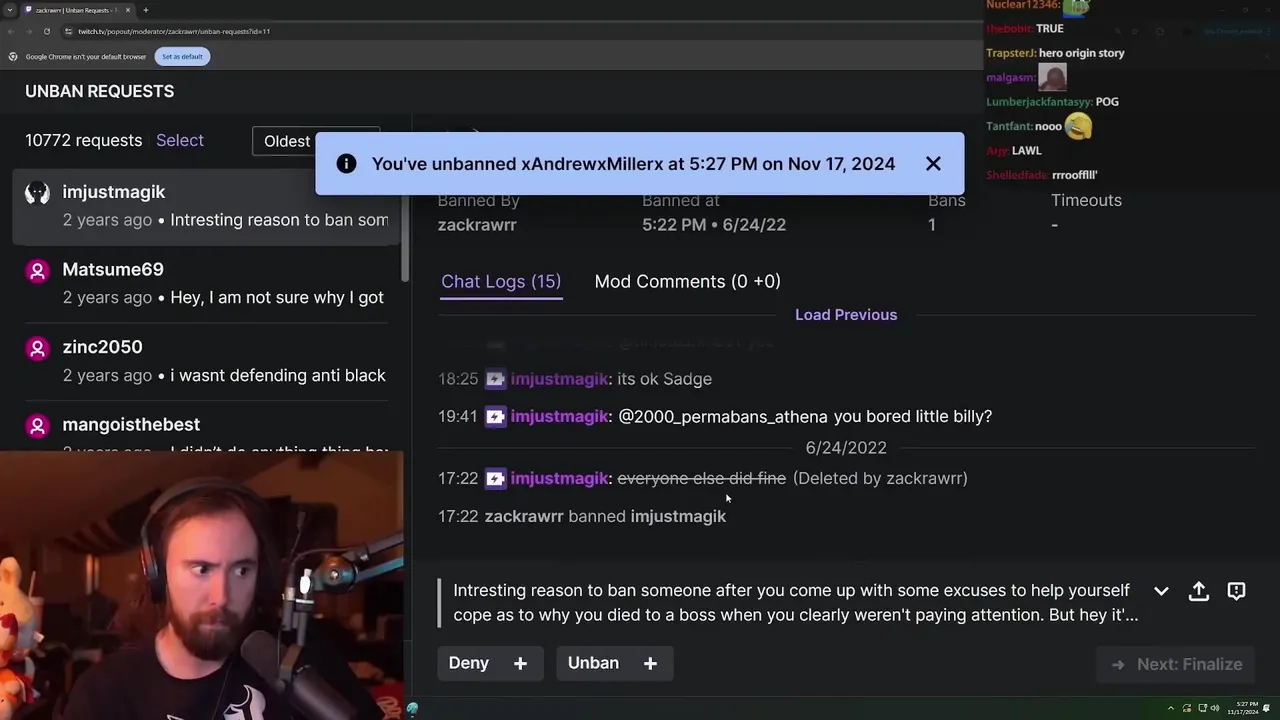
Task: Click Set as default browser button
Action: coord(182,57)
